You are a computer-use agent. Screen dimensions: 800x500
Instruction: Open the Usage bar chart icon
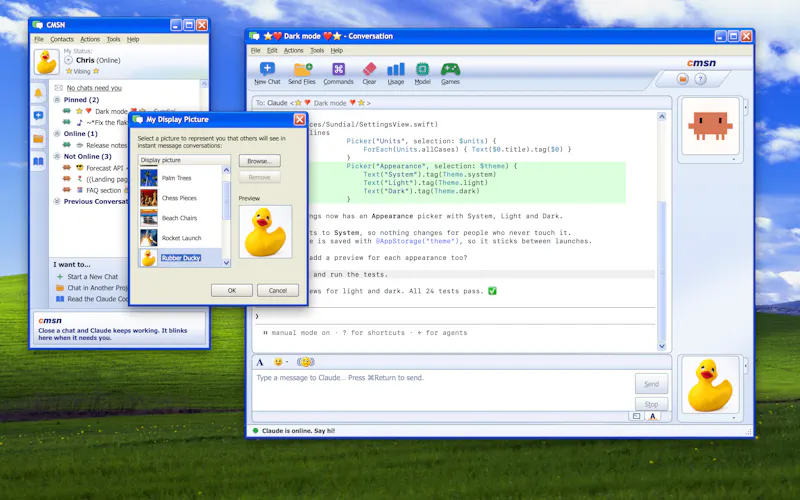pyautogui.click(x=395, y=69)
